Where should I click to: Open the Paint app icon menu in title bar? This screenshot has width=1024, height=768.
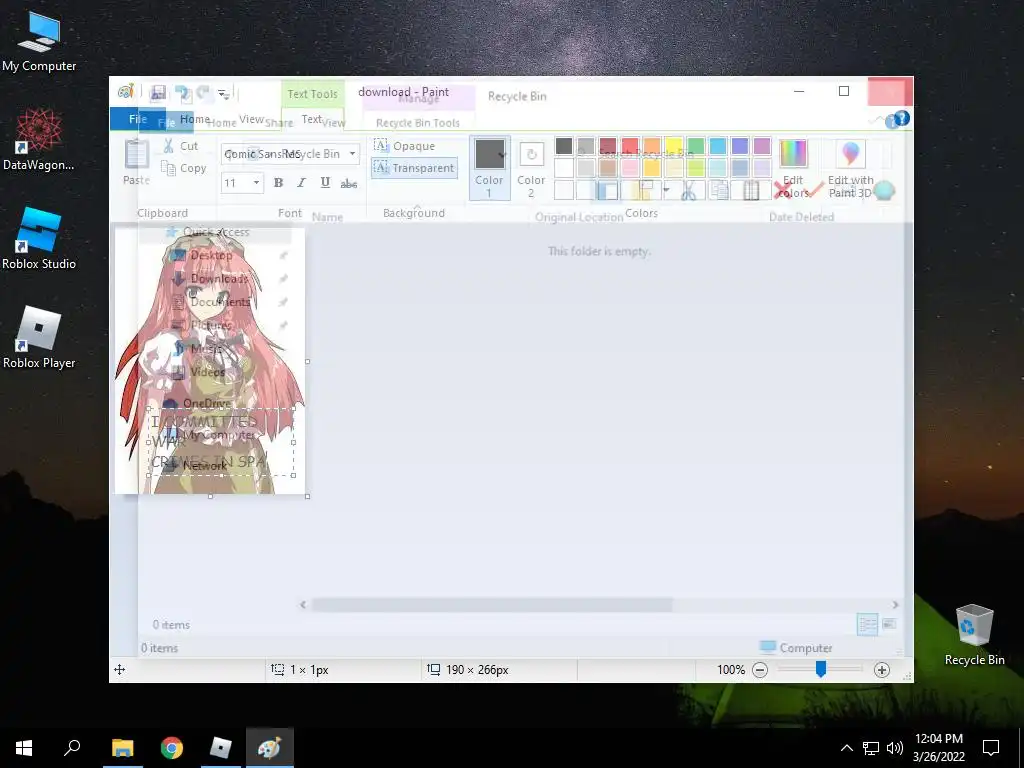125,92
